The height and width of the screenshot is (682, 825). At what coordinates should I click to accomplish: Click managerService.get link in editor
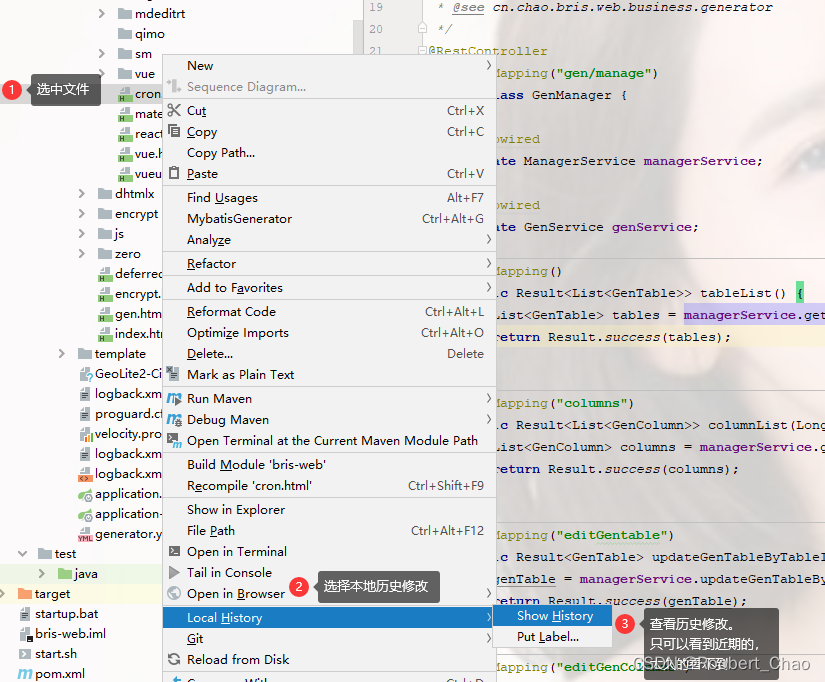point(754,315)
